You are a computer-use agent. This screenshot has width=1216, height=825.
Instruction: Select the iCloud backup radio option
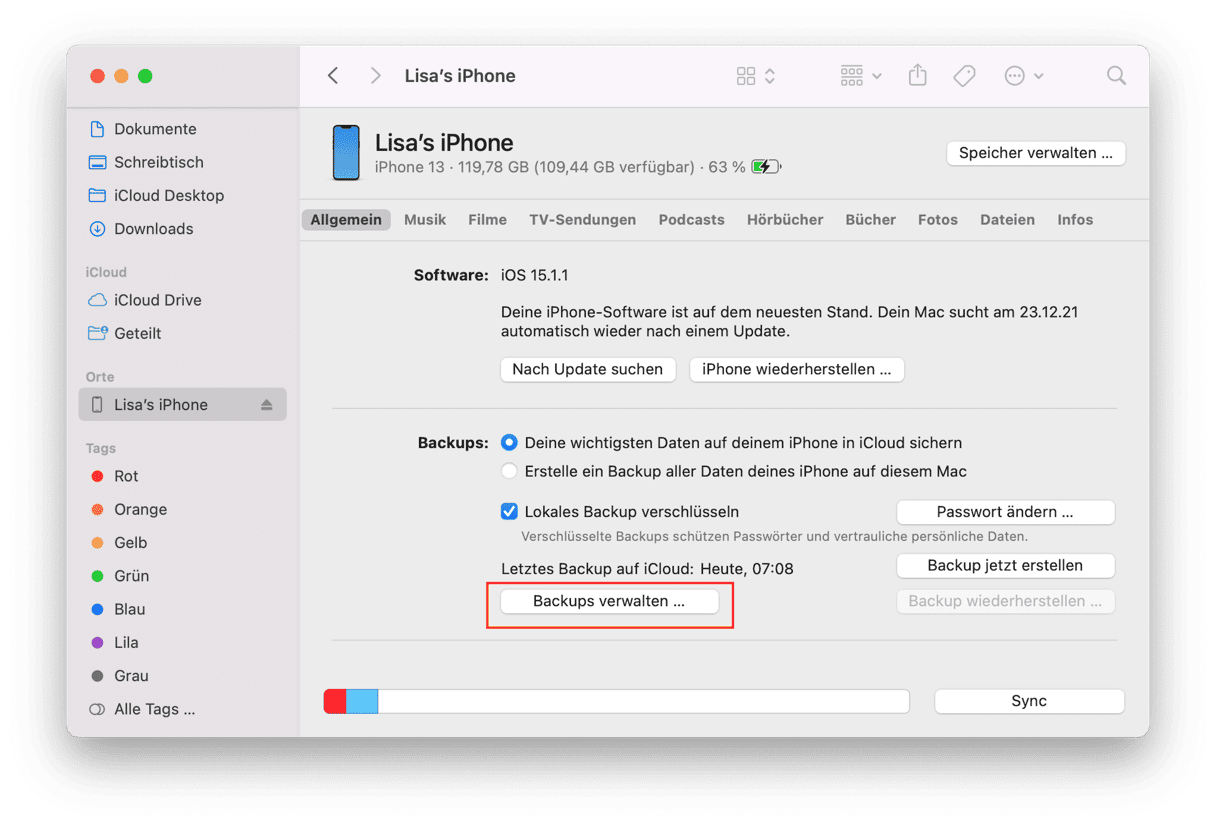510,442
